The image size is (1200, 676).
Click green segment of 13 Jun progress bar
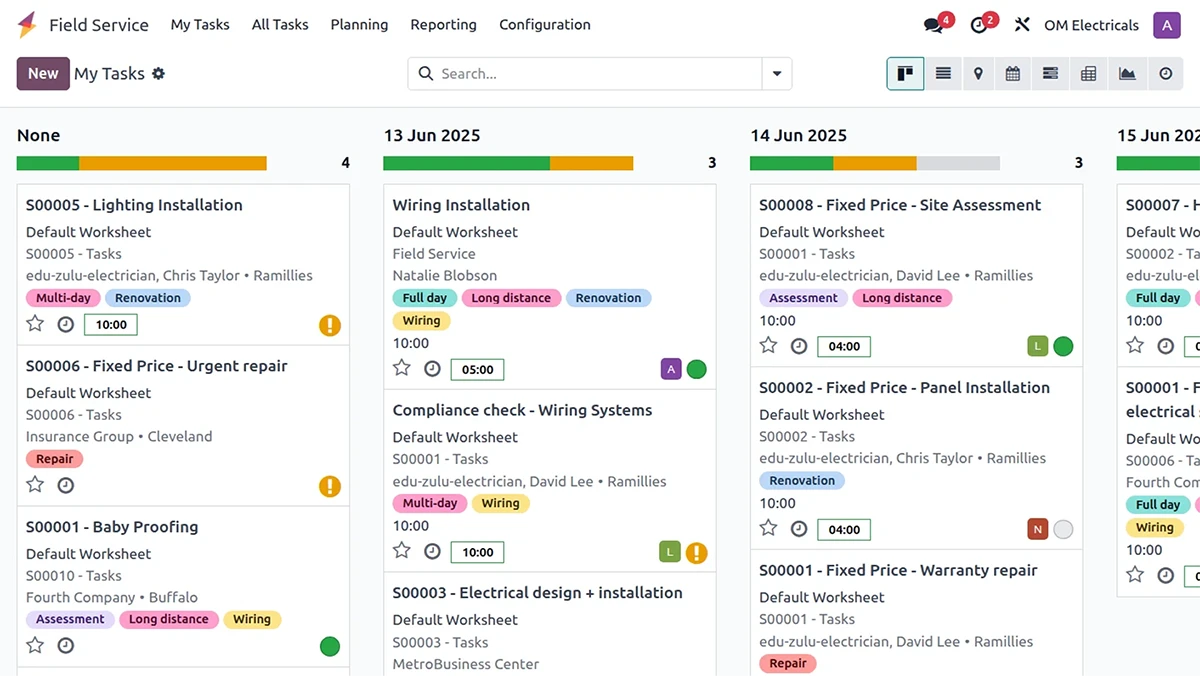(x=466, y=163)
